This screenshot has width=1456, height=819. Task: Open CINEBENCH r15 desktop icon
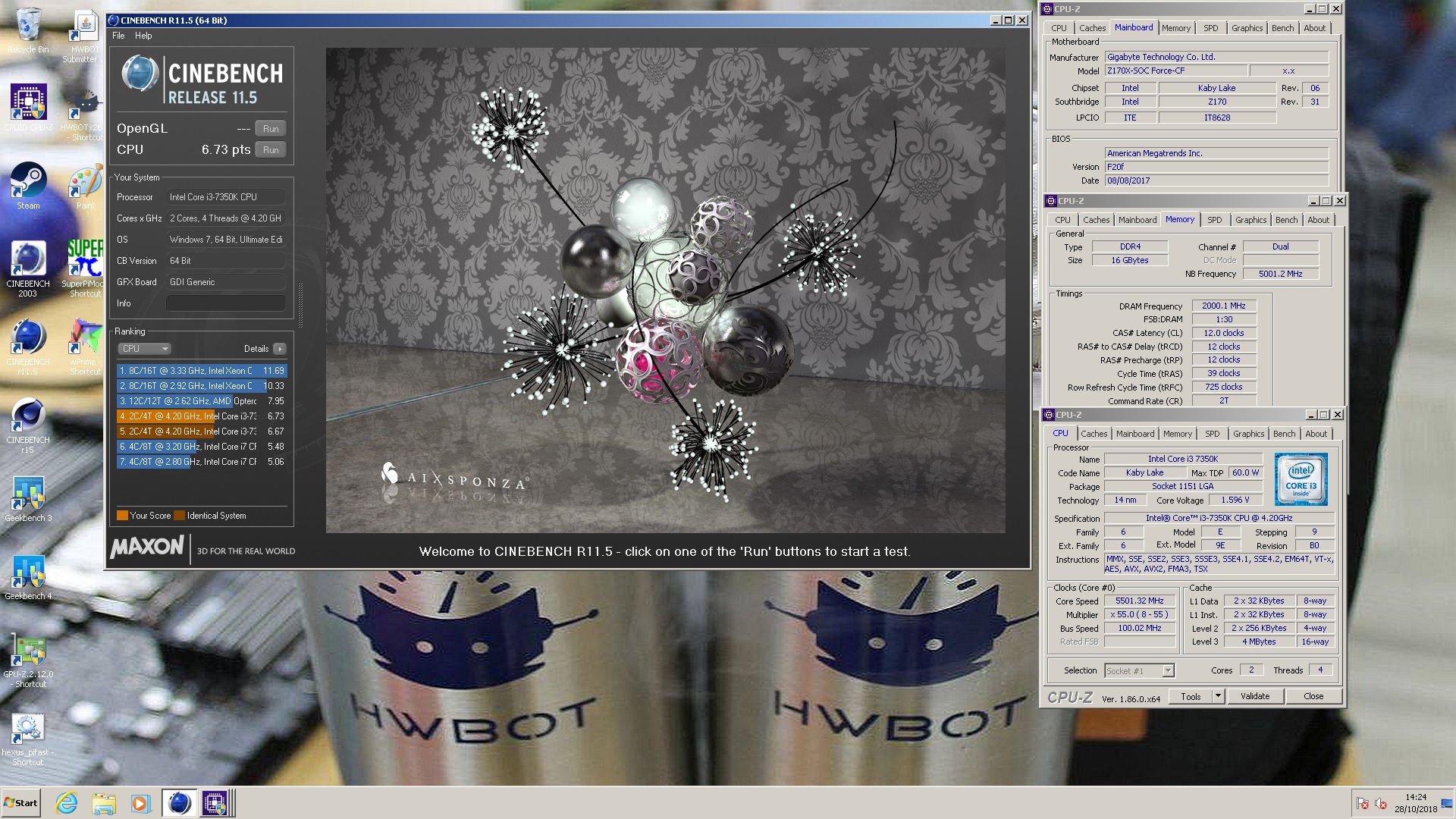(x=28, y=425)
